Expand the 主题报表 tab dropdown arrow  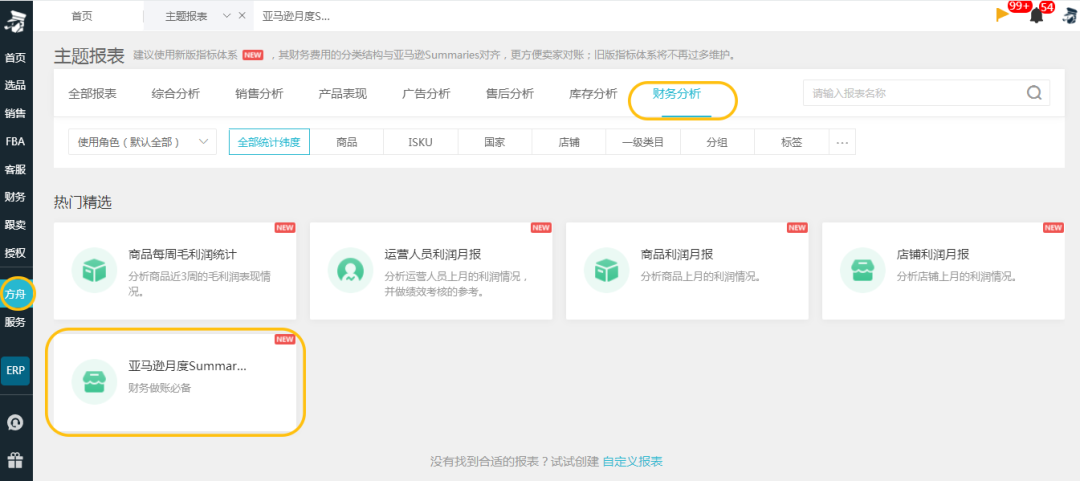point(227,16)
